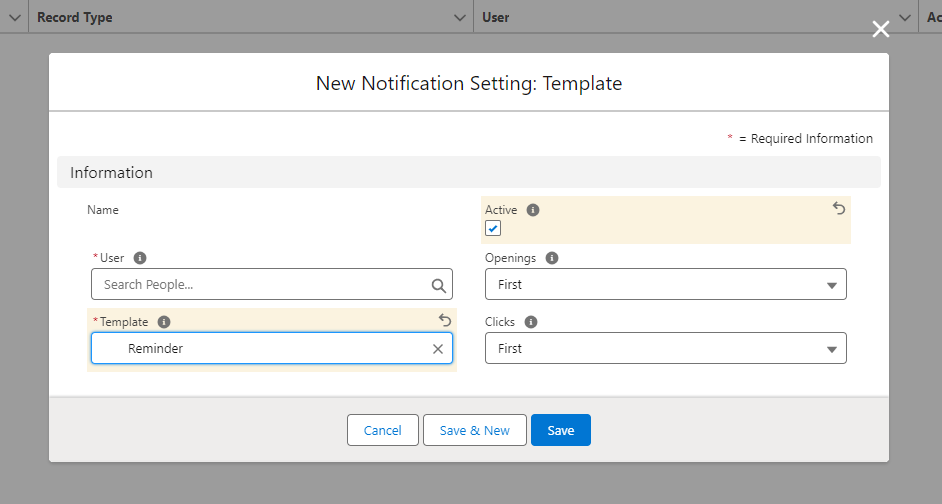Viewport: 942px width, 504px height.
Task: Click the info icon next to Openings
Action: [x=552, y=258]
